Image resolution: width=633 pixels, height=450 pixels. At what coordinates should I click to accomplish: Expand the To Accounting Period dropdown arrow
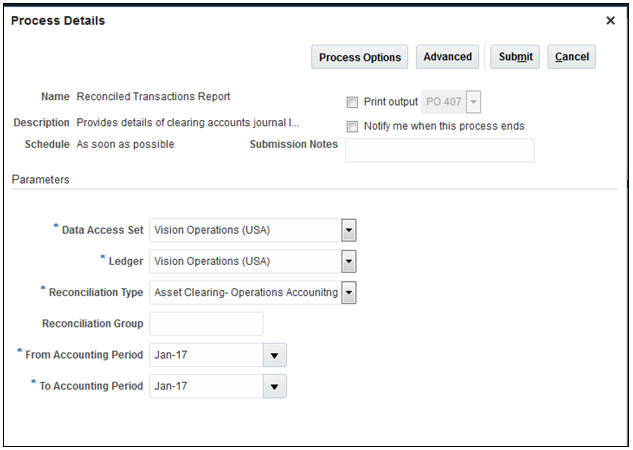275,386
